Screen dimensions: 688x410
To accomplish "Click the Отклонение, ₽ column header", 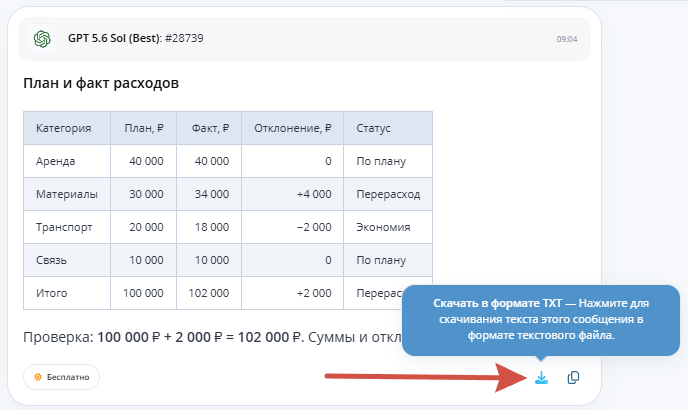I will tap(293, 128).
